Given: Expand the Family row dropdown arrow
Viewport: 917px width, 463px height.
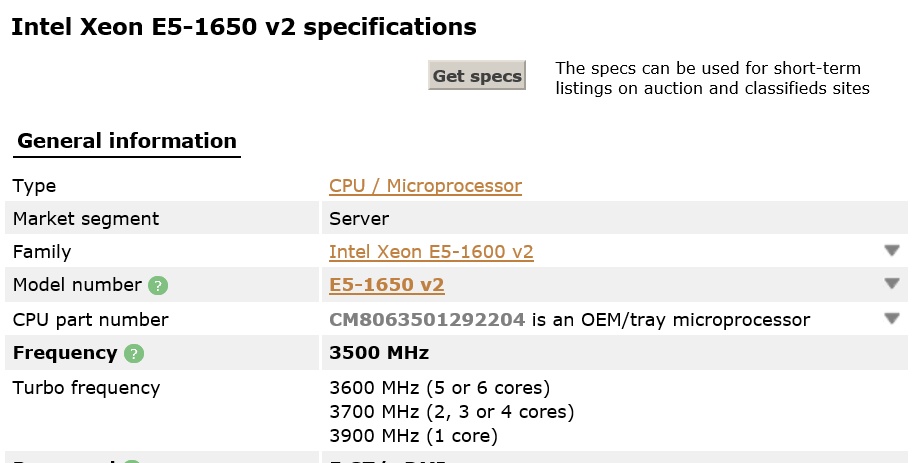Looking at the screenshot, I should click(x=891, y=251).
